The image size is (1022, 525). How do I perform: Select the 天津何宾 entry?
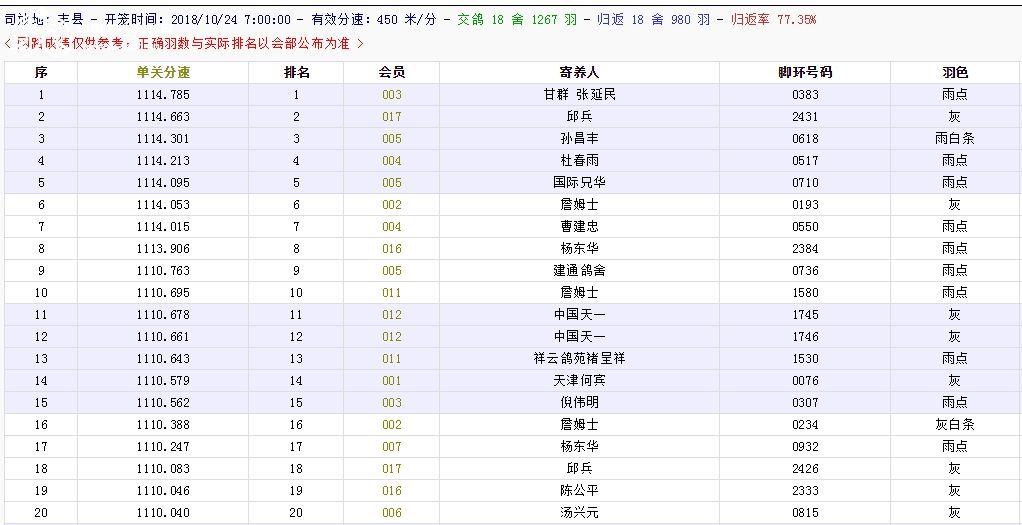(x=578, y=381)
